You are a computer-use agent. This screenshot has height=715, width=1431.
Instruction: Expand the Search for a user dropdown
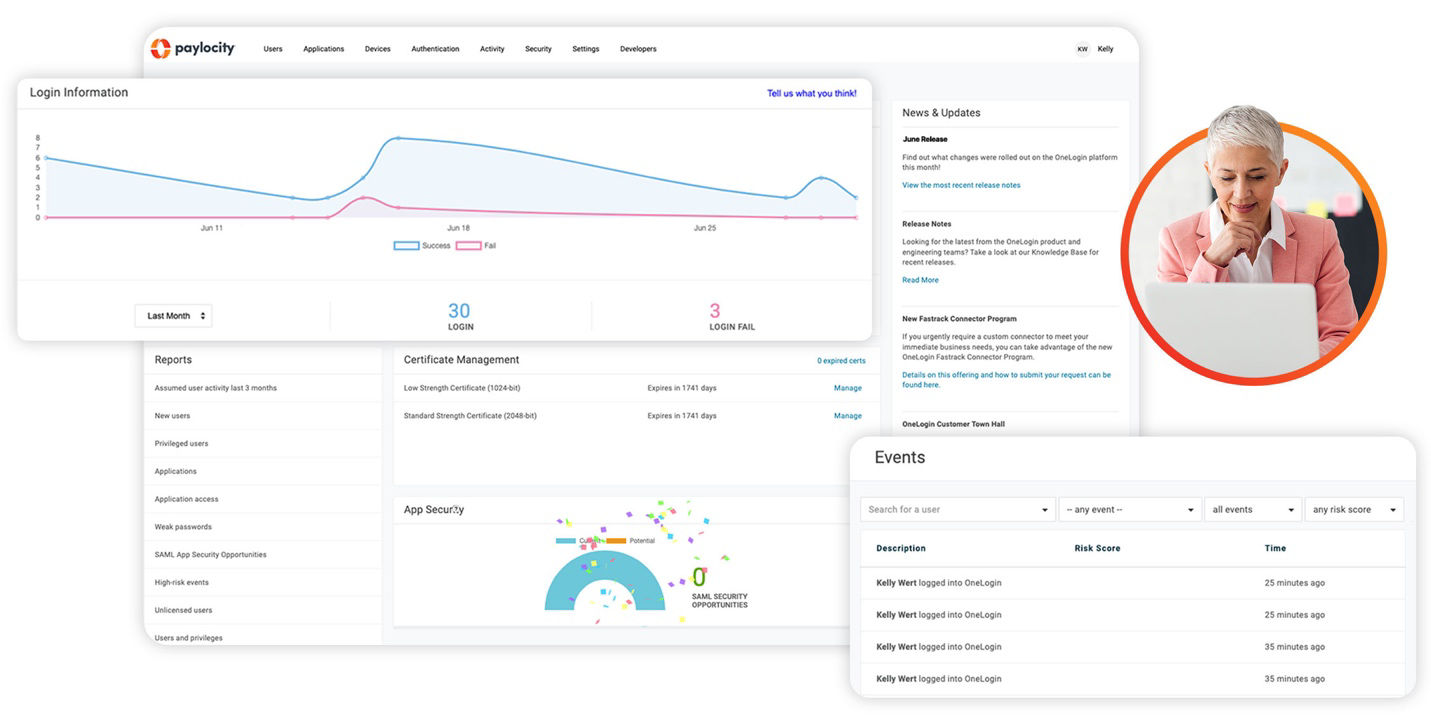[957, 510]
